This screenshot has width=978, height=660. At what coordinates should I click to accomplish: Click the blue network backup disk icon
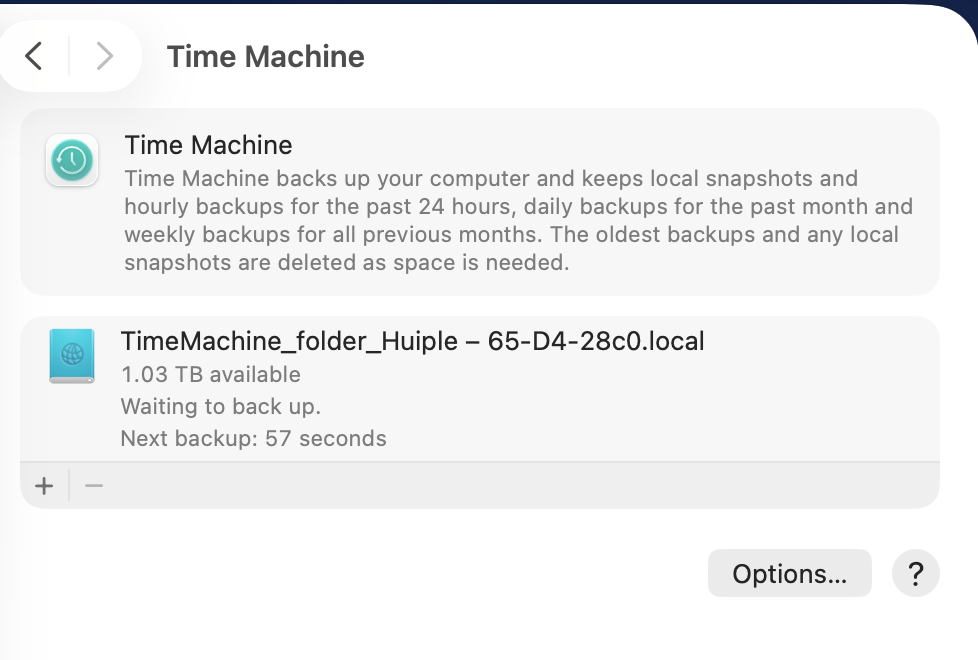71,356
